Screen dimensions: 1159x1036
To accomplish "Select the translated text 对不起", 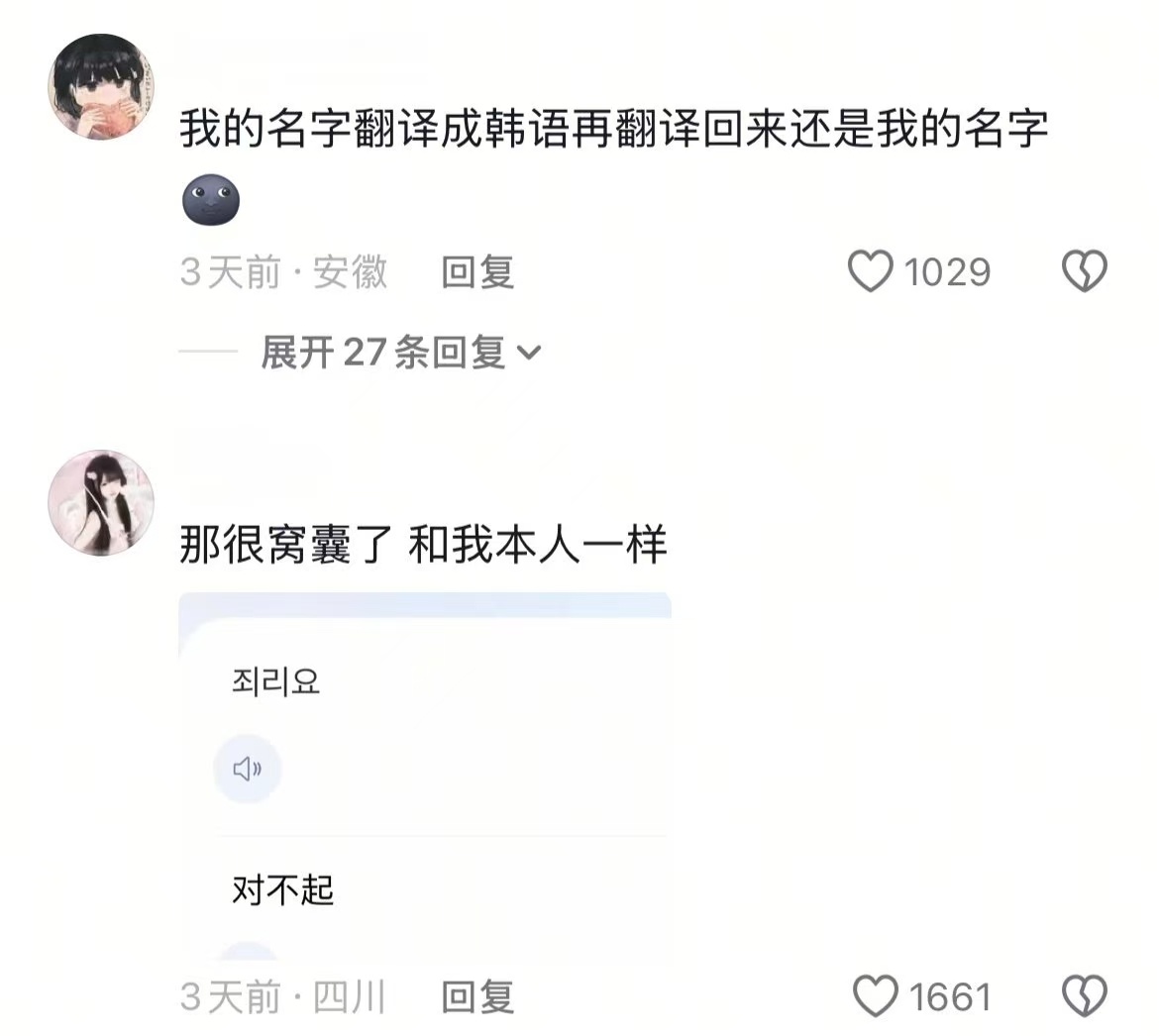I will [x=283, y=889].
